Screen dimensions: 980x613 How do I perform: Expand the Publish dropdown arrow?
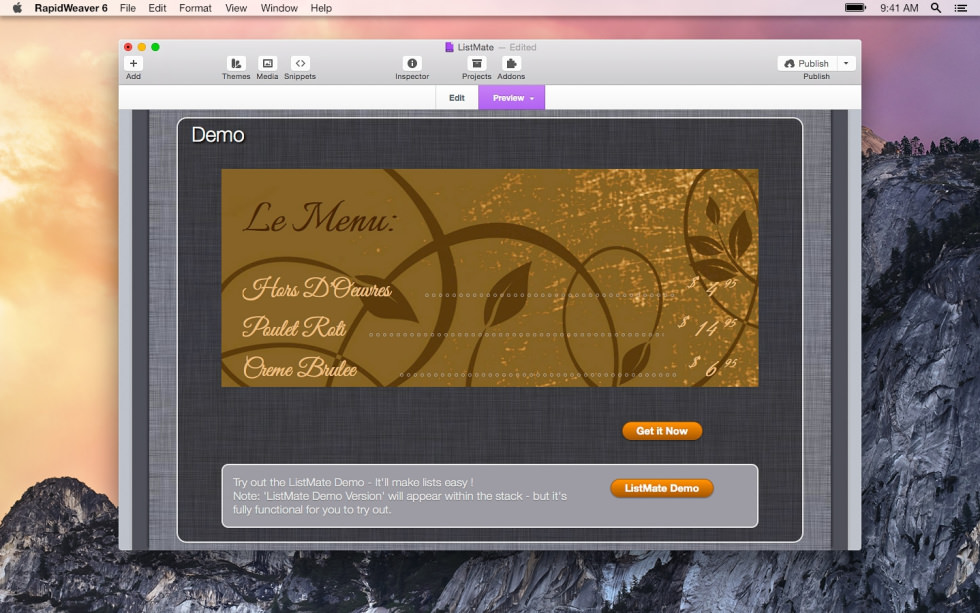coord(846,63)
